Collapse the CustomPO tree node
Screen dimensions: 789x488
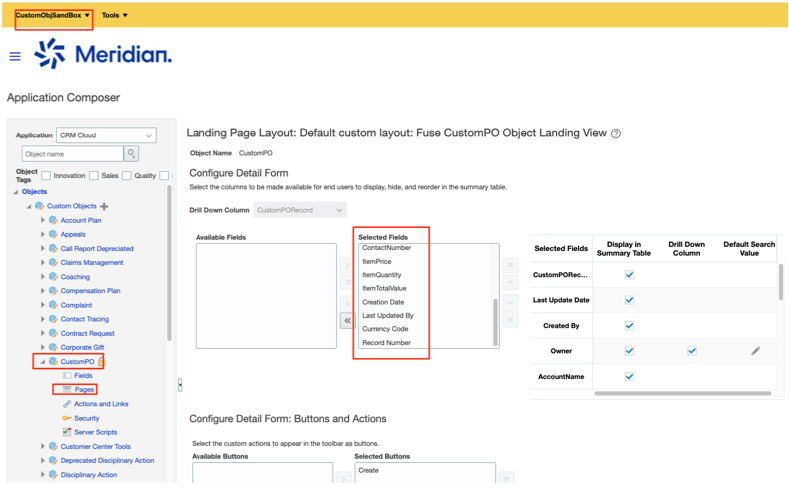[x=43, y=362]
